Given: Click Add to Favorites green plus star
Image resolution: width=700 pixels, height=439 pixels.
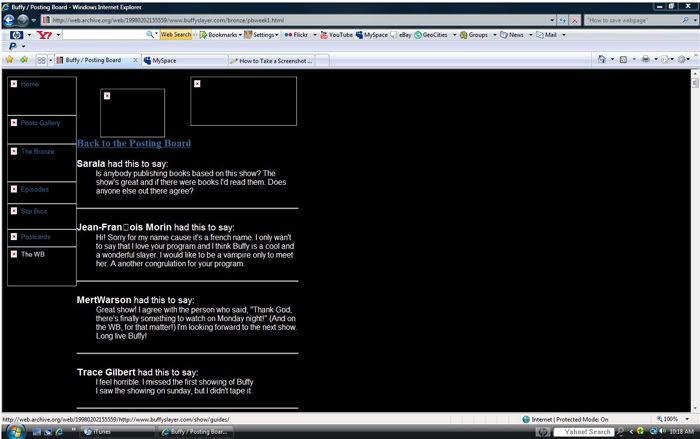Looking at the screenshot, I should coord(24,60).
